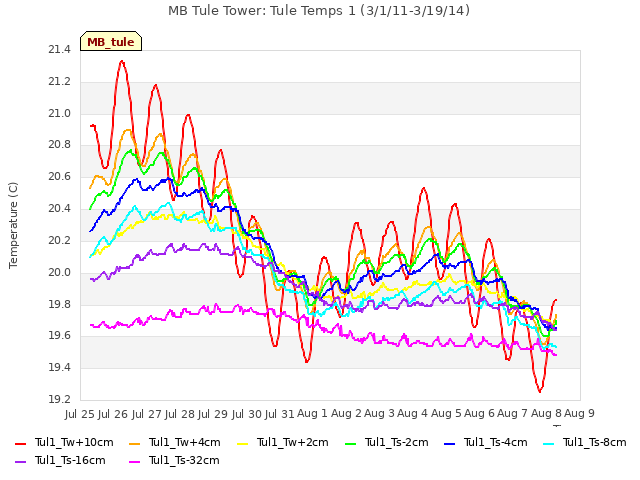The image size is (640, 480).
Task: Click the Aug 6 x-axis date label
Action: click(479, 414)
